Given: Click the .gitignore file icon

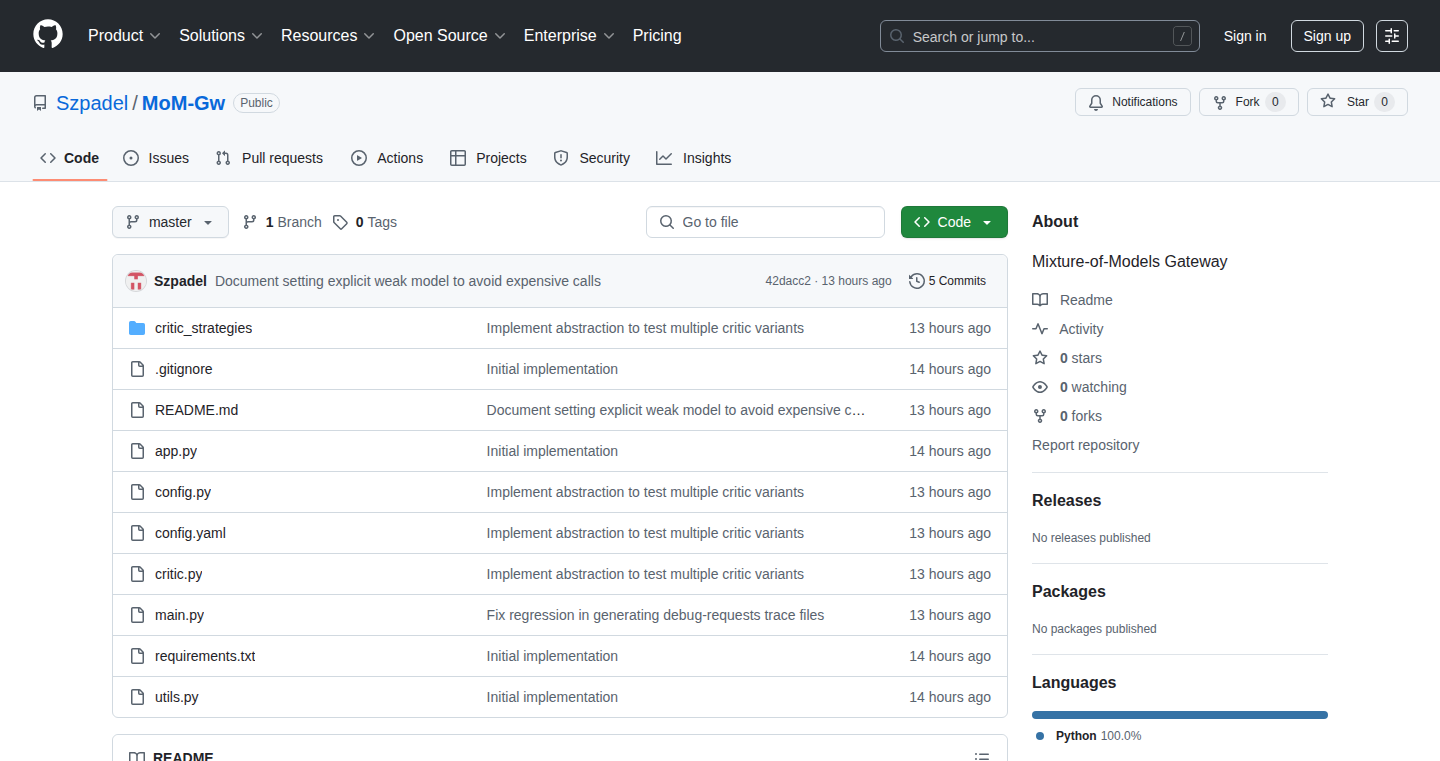Looking at the screenshot, I should pyautogui.click(x=137, y=369).
